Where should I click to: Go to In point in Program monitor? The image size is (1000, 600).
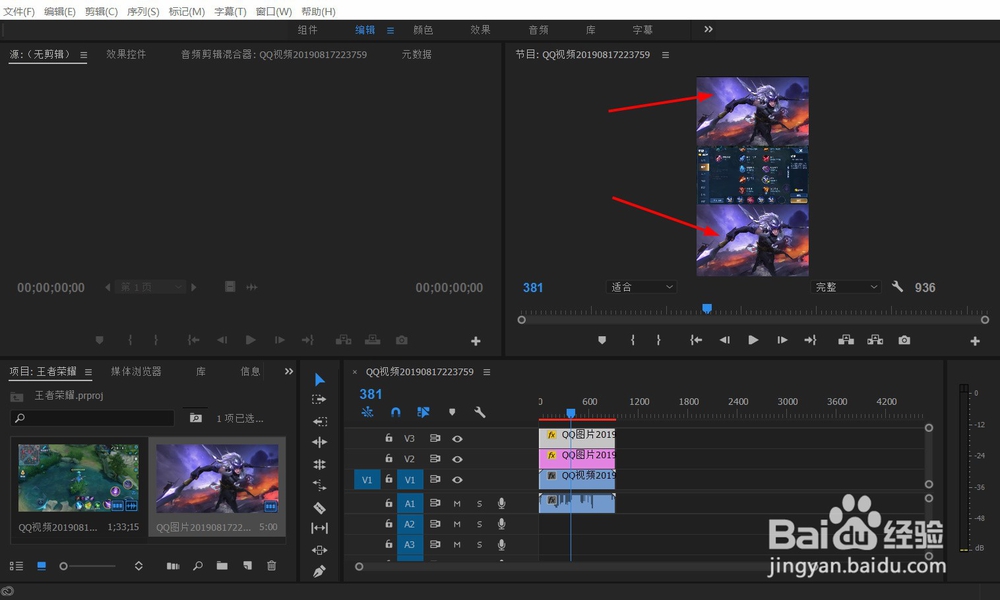(x=696, y=340)
